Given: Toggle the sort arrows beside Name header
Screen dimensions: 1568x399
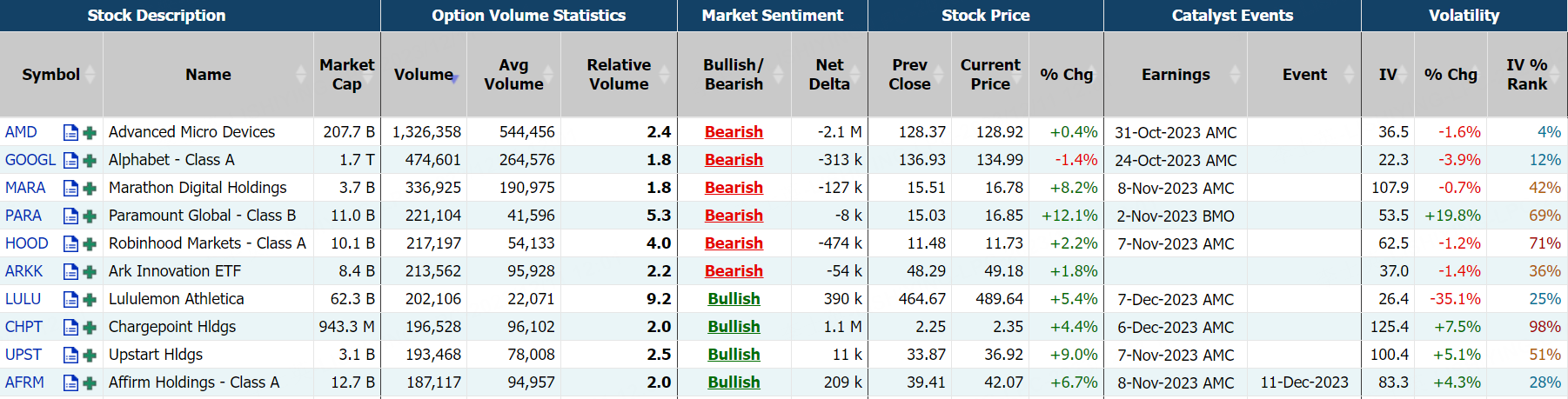Looking at the screenshot, I should (301, 75).
